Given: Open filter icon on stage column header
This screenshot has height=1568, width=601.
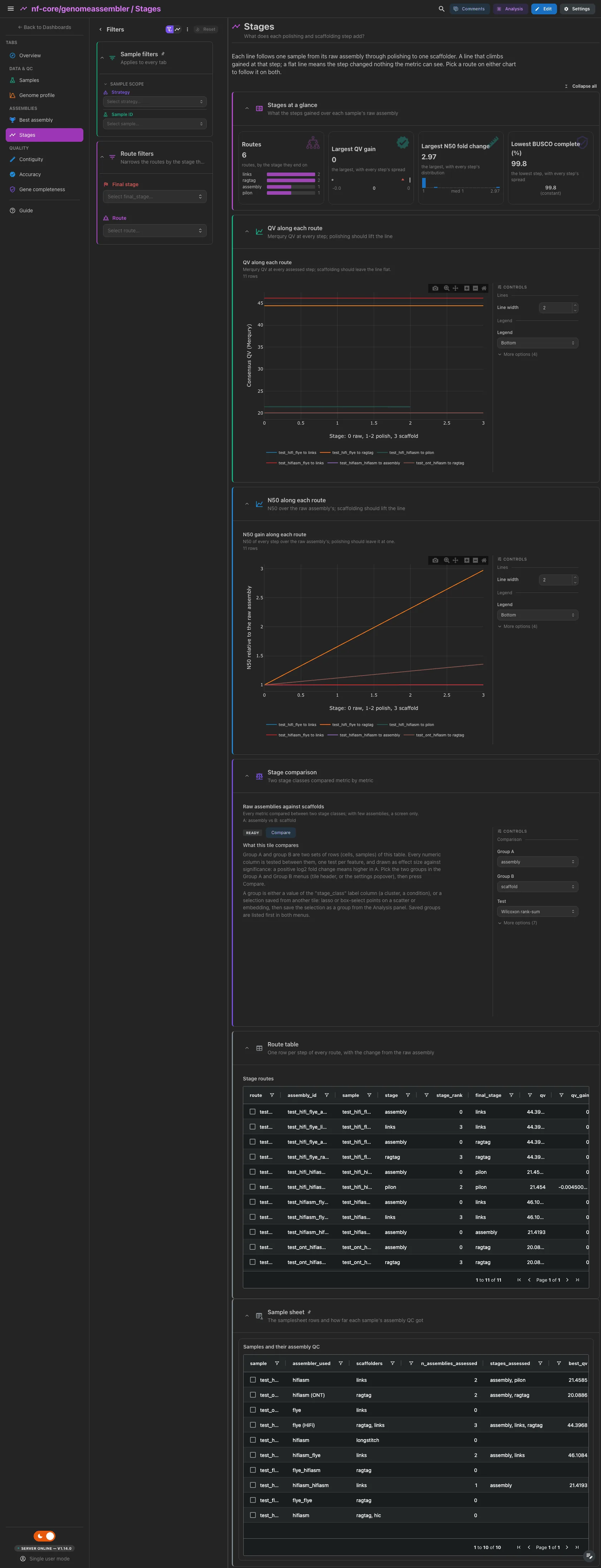Looking at the screenshot, I should point(407,1095).
